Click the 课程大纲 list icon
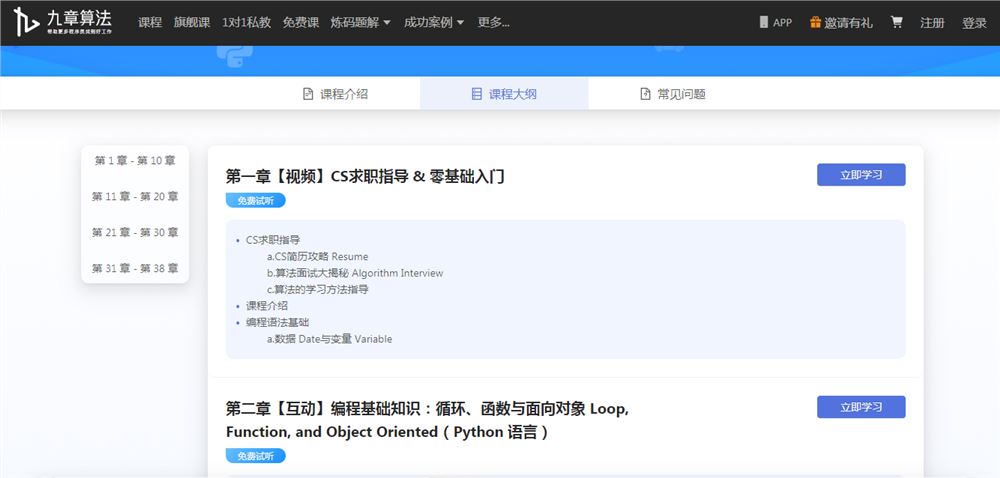The image size is (1000, 478). click(476, 94)
